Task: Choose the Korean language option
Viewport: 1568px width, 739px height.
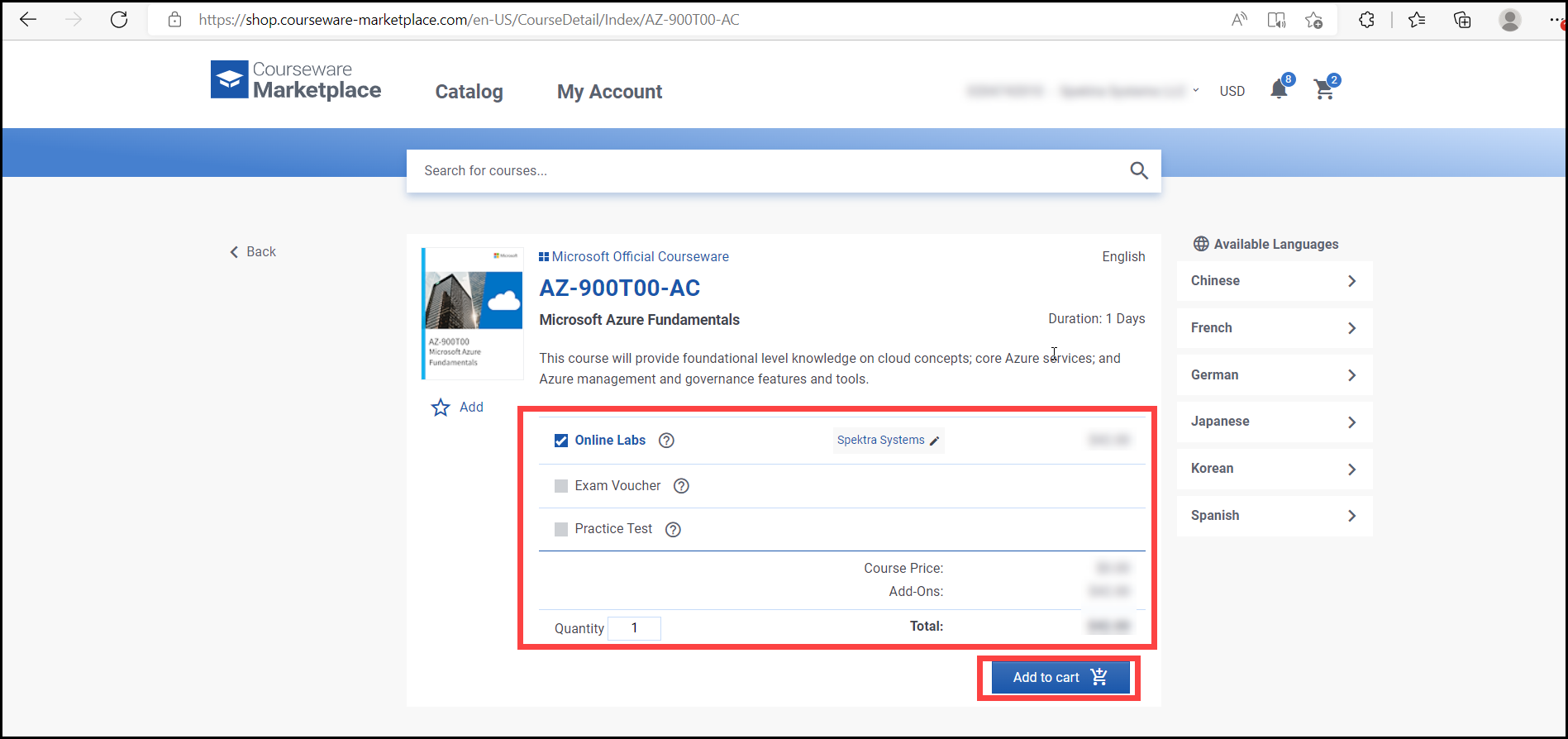Action: point(1275,469)
